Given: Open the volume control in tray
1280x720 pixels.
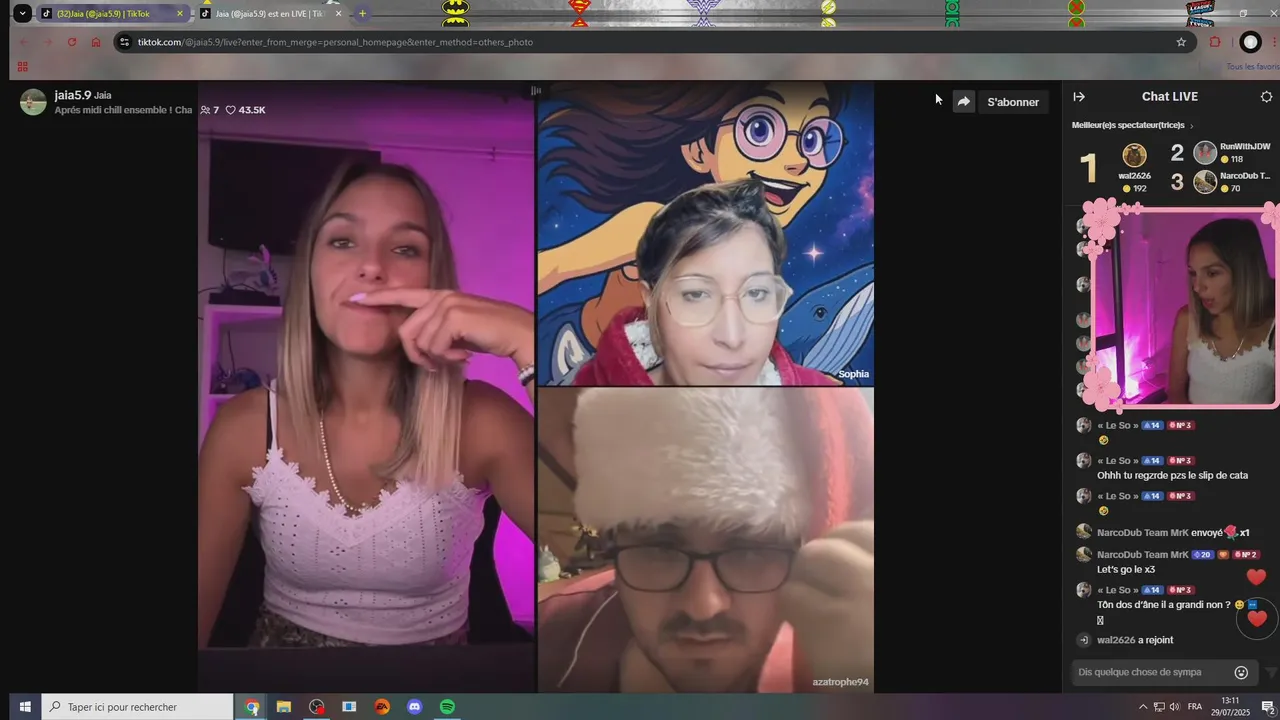Looking at the screenshot, I should 1174,707.
